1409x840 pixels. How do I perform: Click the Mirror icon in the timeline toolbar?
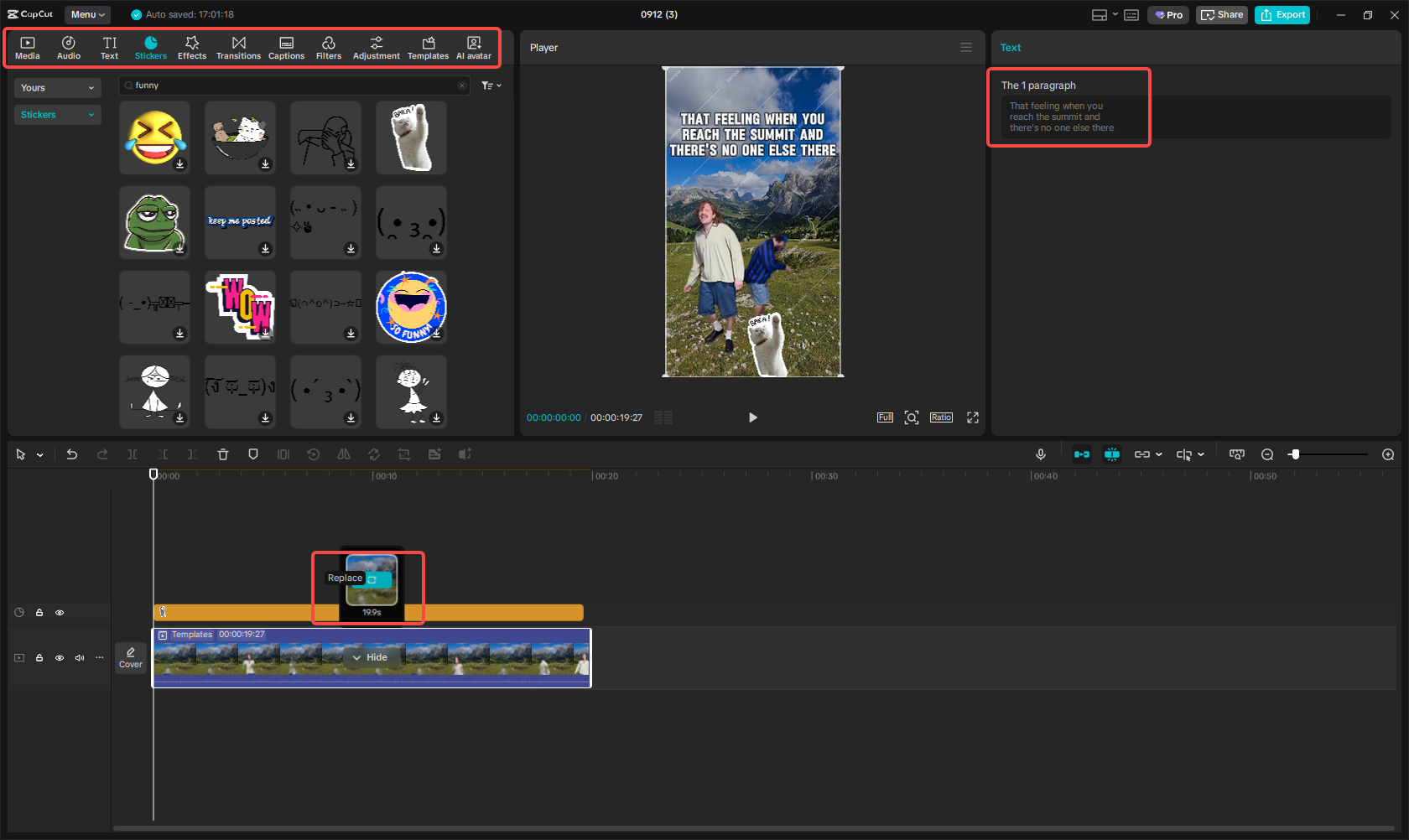(x=343, y=454)
